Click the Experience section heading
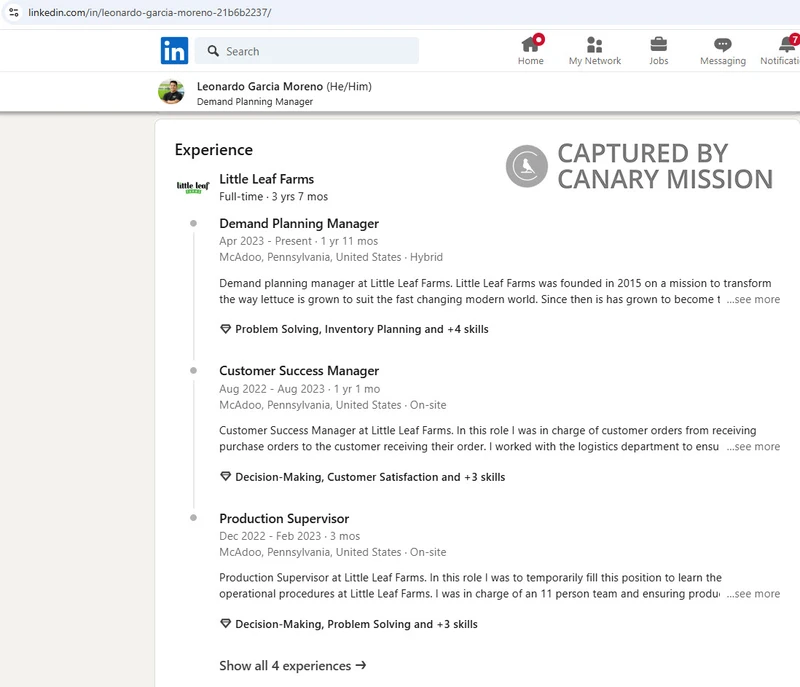Screen dimensions: 800x687 [x=214, y=149]
